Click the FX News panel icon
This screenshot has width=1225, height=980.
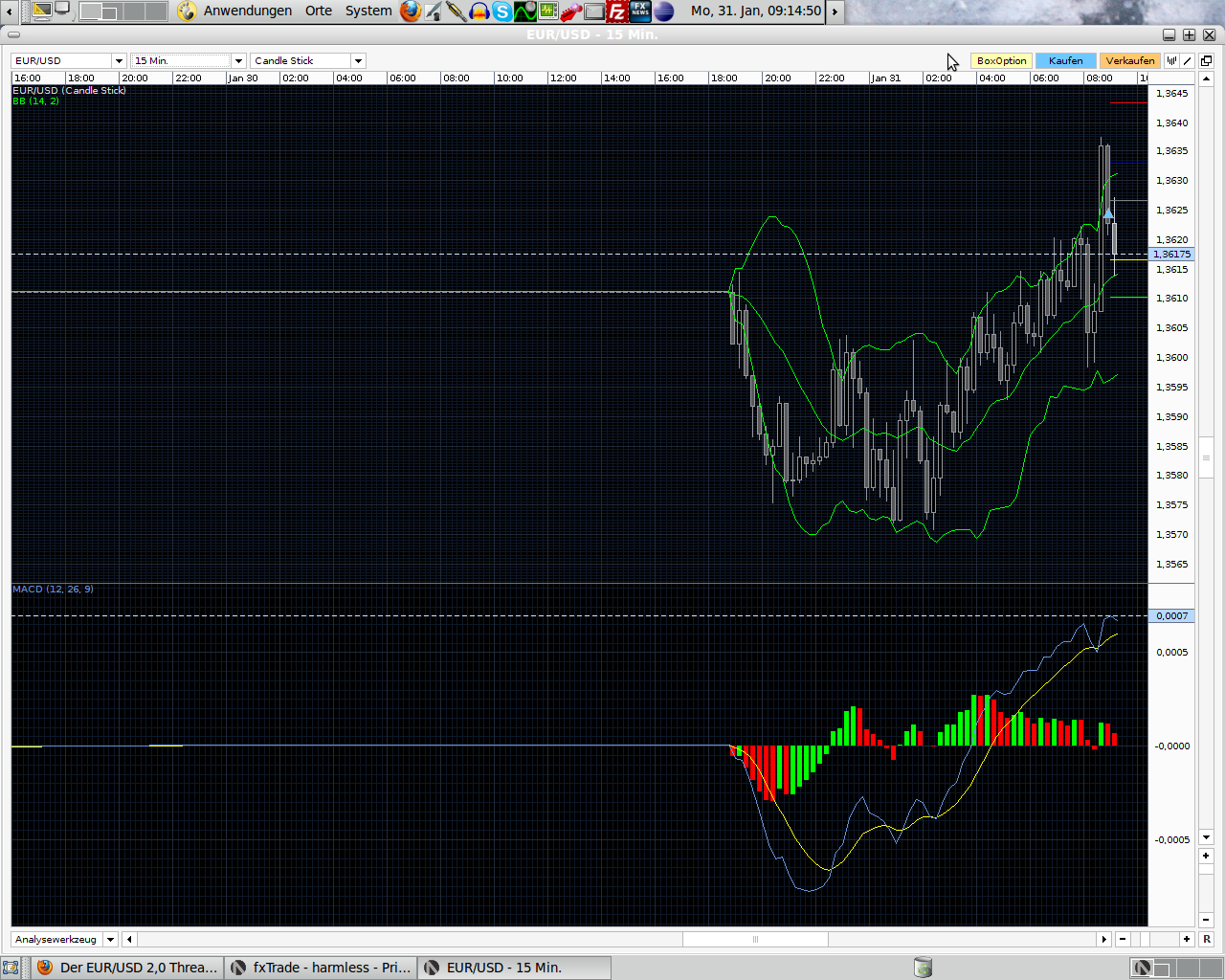[x=639, y=11]
